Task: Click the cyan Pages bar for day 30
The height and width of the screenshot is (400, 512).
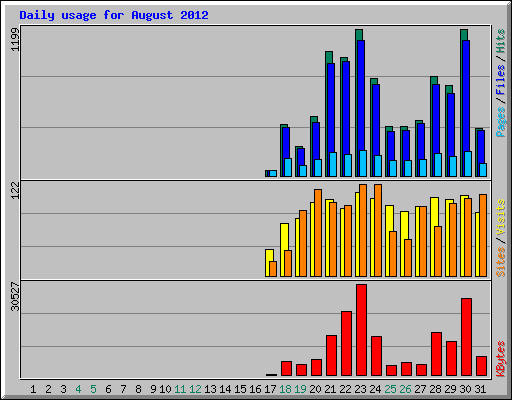Action: (468, 164)
